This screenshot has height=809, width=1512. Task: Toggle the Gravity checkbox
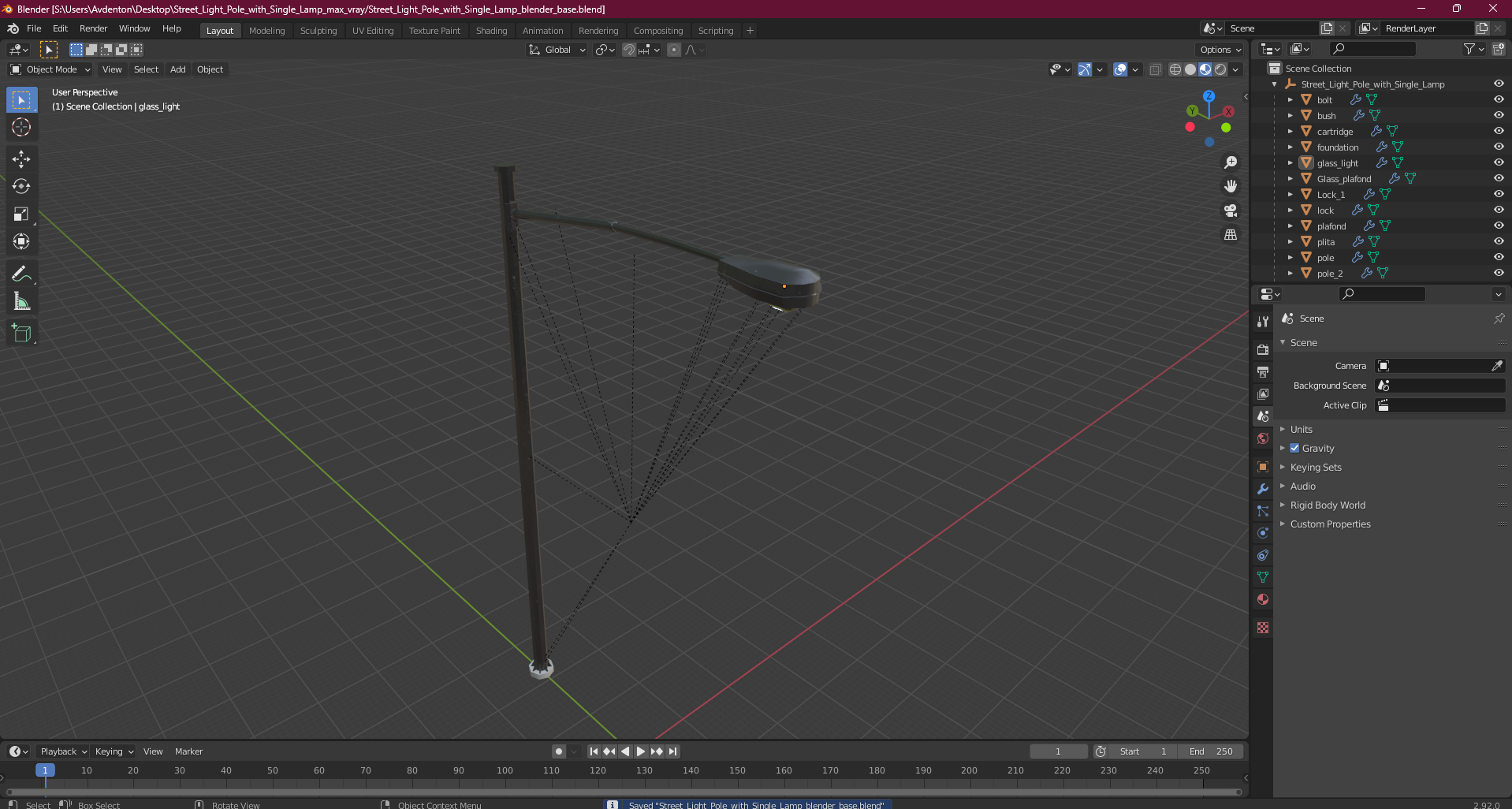[x=1294, y=448]
